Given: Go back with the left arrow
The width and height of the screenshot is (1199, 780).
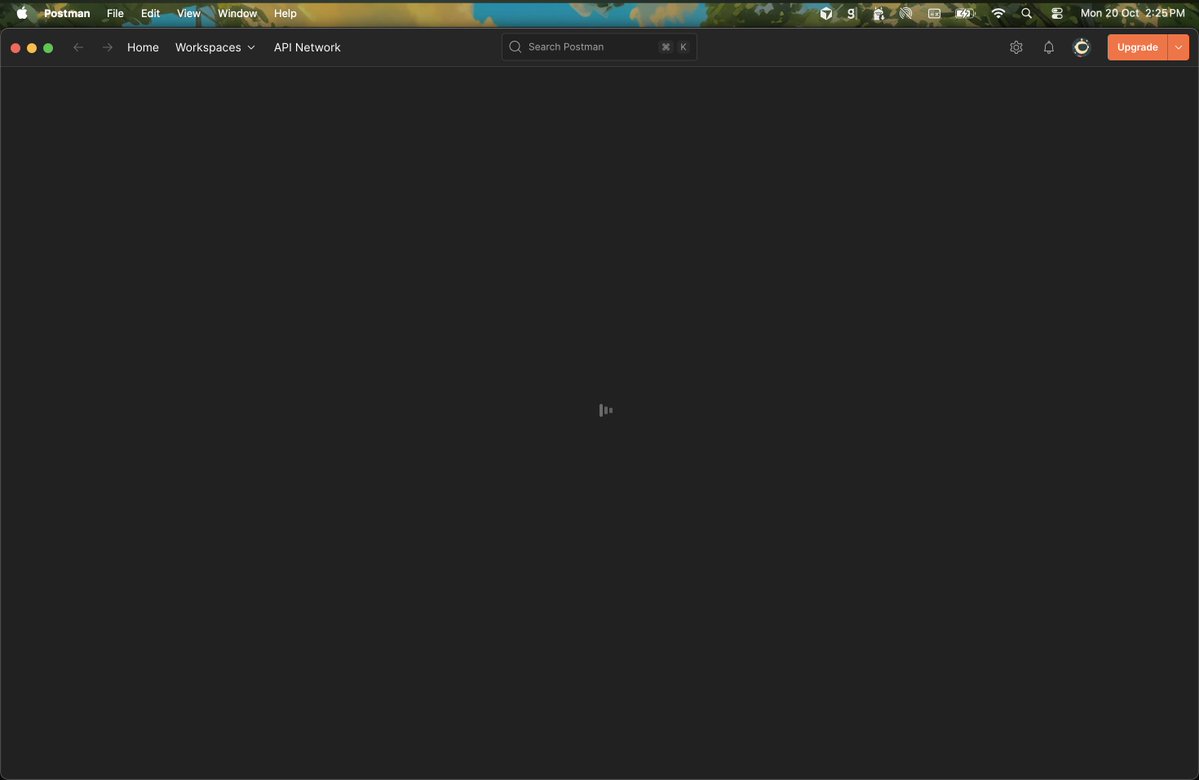Looking at the screenshot, I should point(78,47).
